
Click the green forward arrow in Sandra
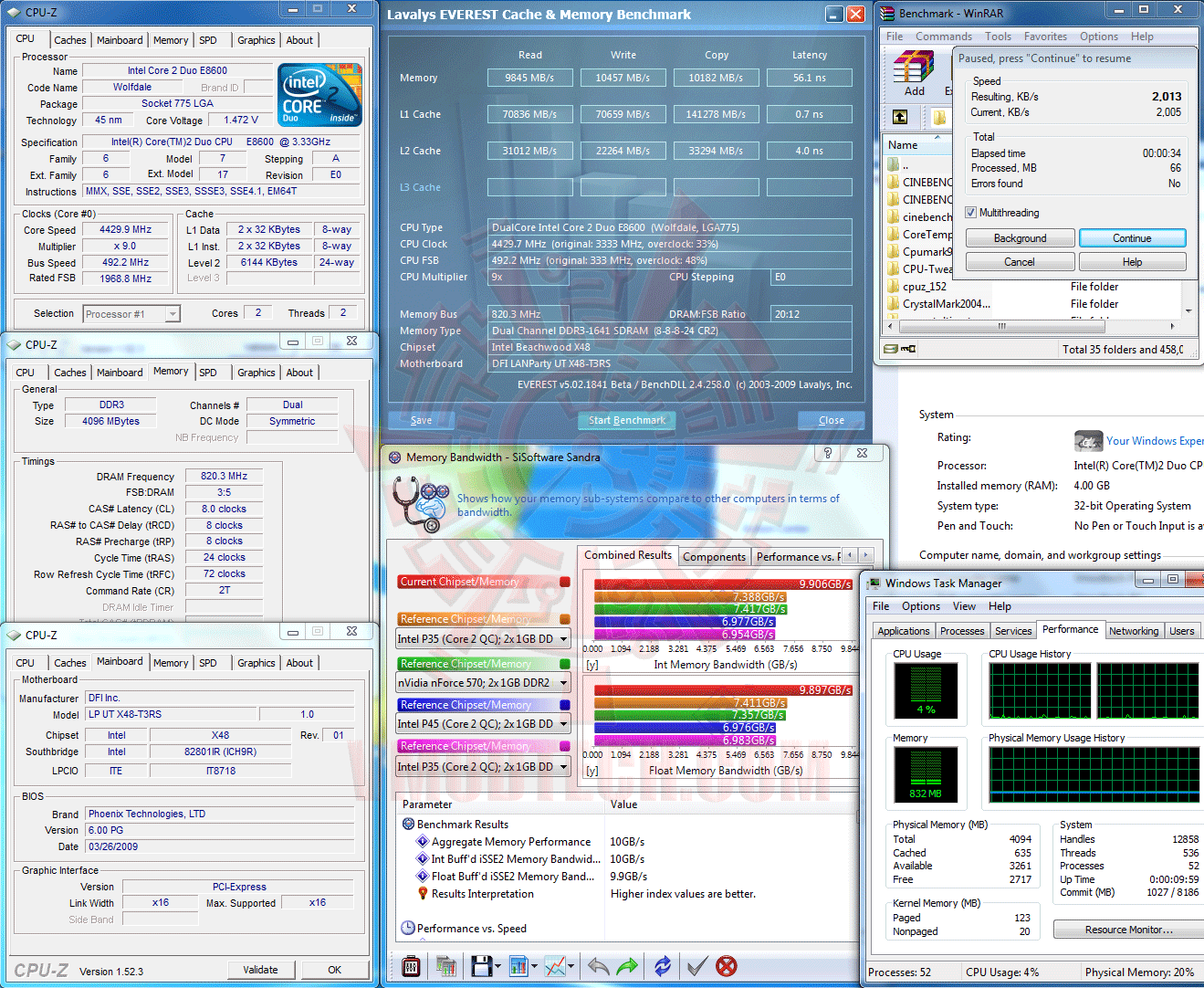click(628, 965)
